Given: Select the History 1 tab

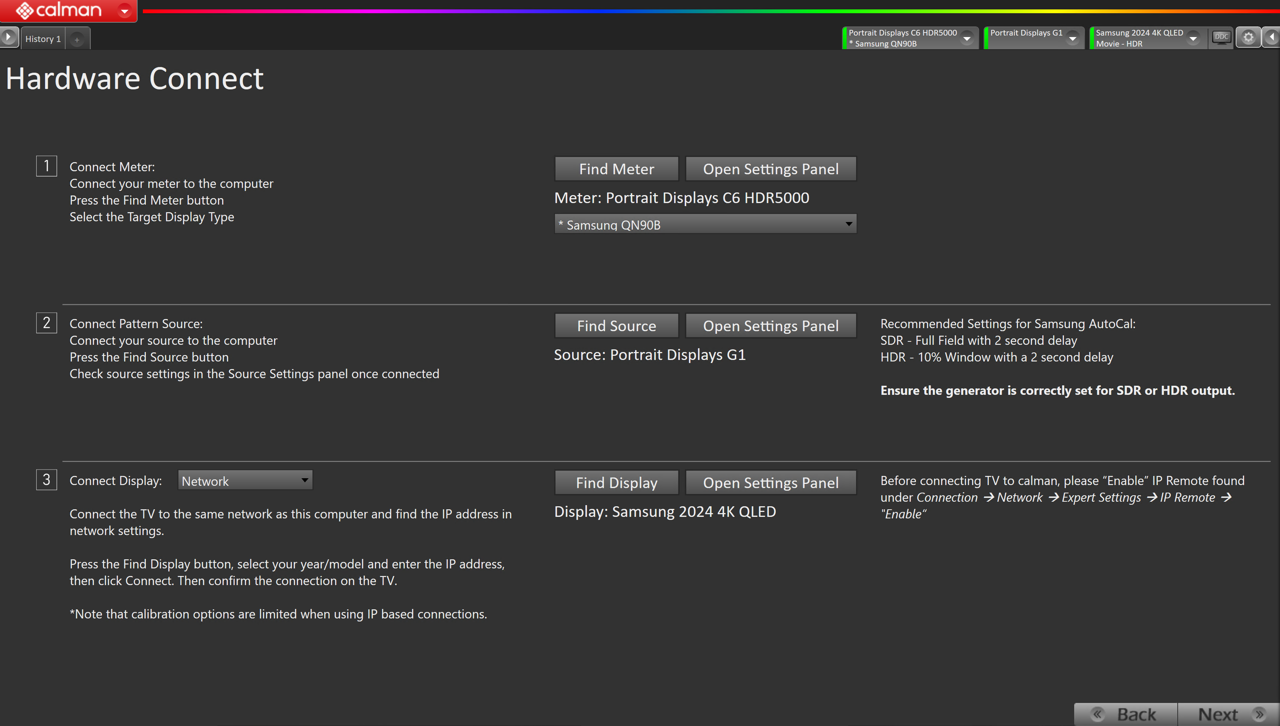Looking at the screenshot, I should click(43, 38).
